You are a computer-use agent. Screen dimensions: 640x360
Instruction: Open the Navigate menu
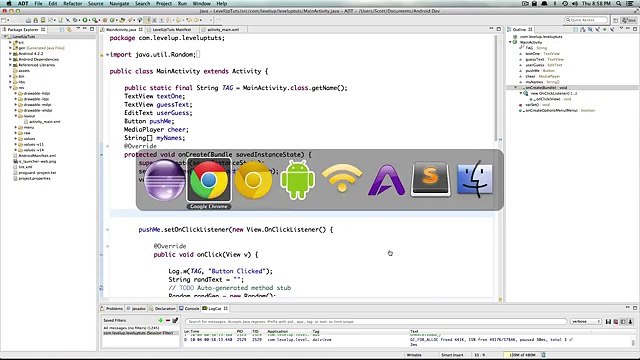(119, 3)
